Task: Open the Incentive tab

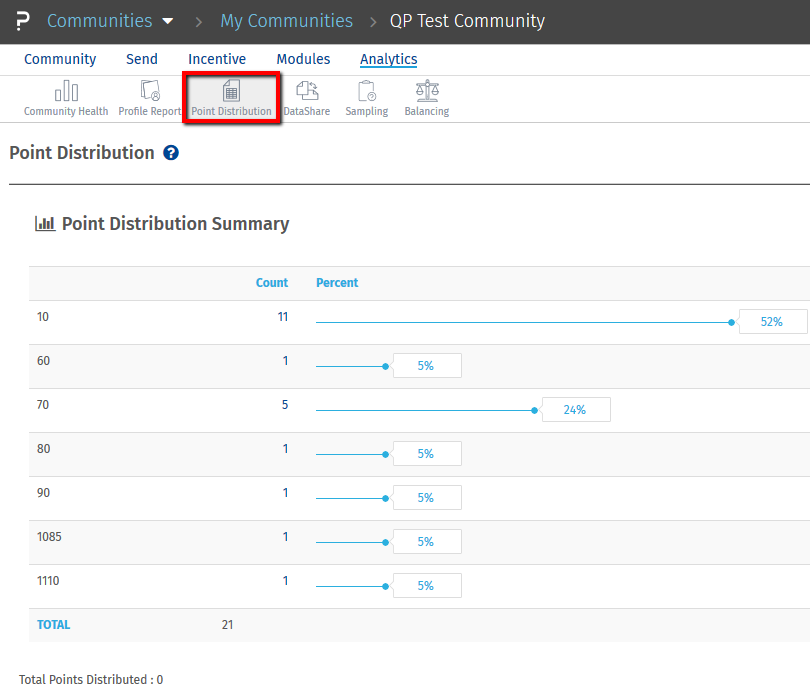Action: 217,59
